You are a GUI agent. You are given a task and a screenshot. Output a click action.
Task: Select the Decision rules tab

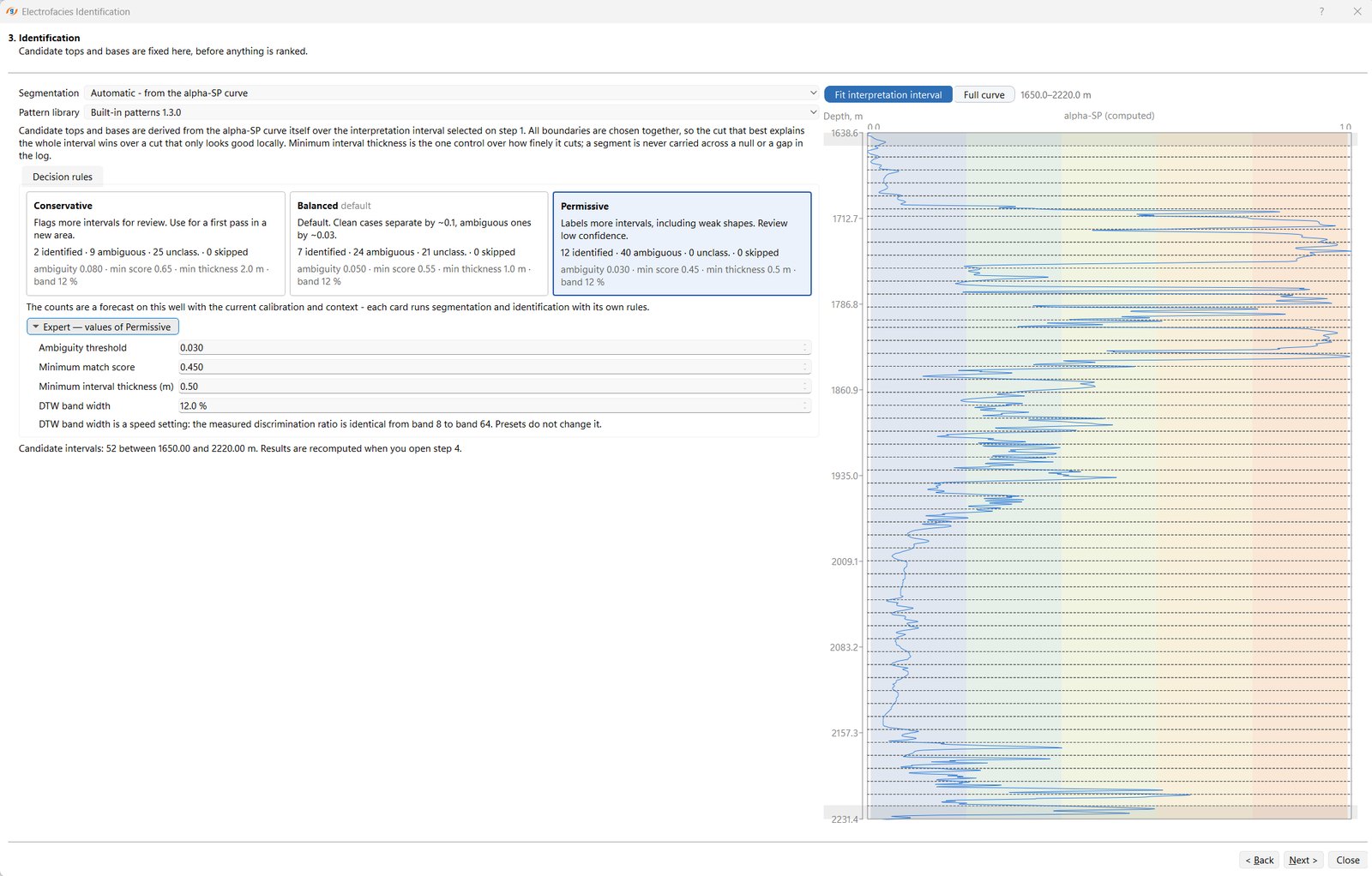[63, 177]
